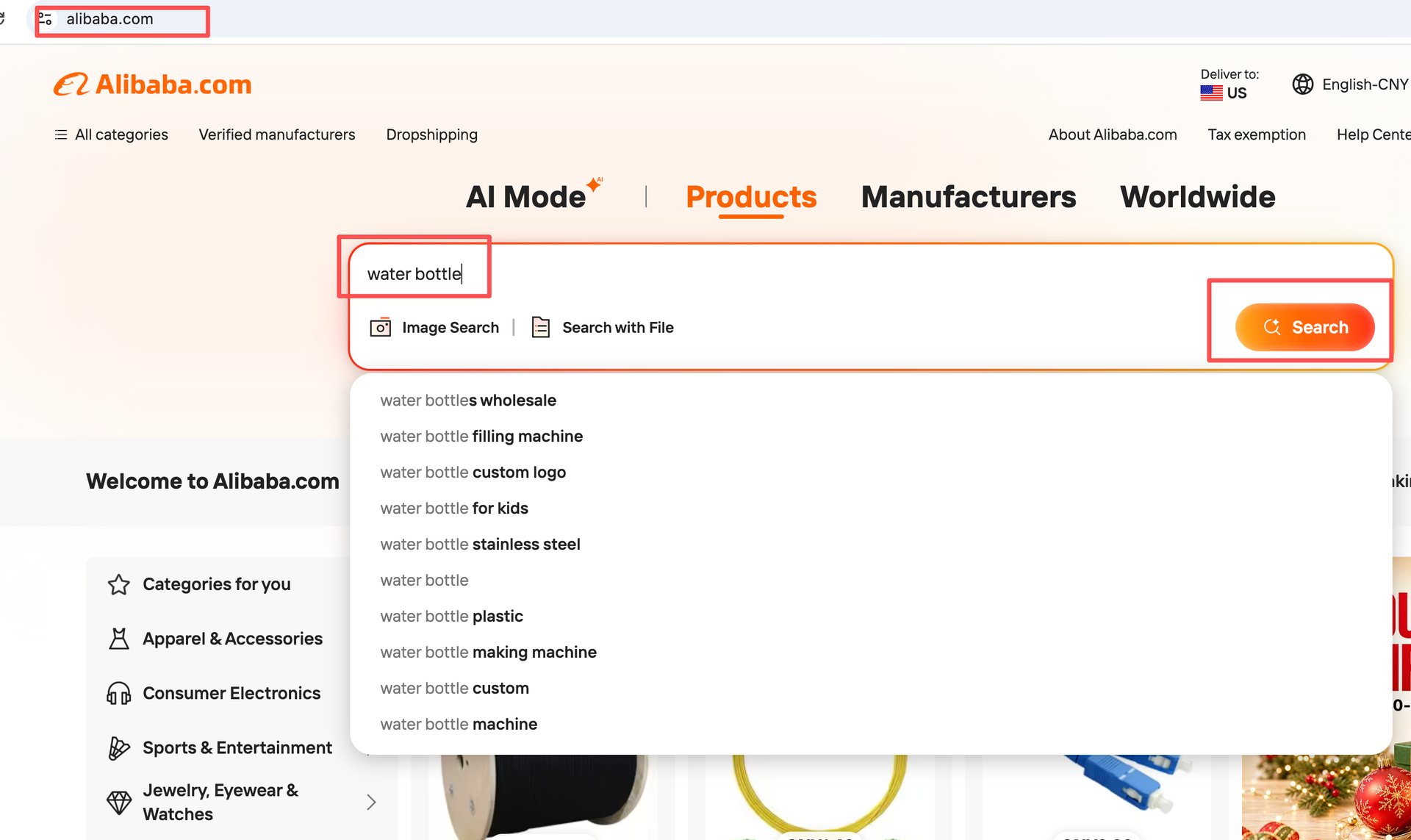Open the Help Center link
The width and height of the screenshot is (1411, 840).
click(1374, 134)
